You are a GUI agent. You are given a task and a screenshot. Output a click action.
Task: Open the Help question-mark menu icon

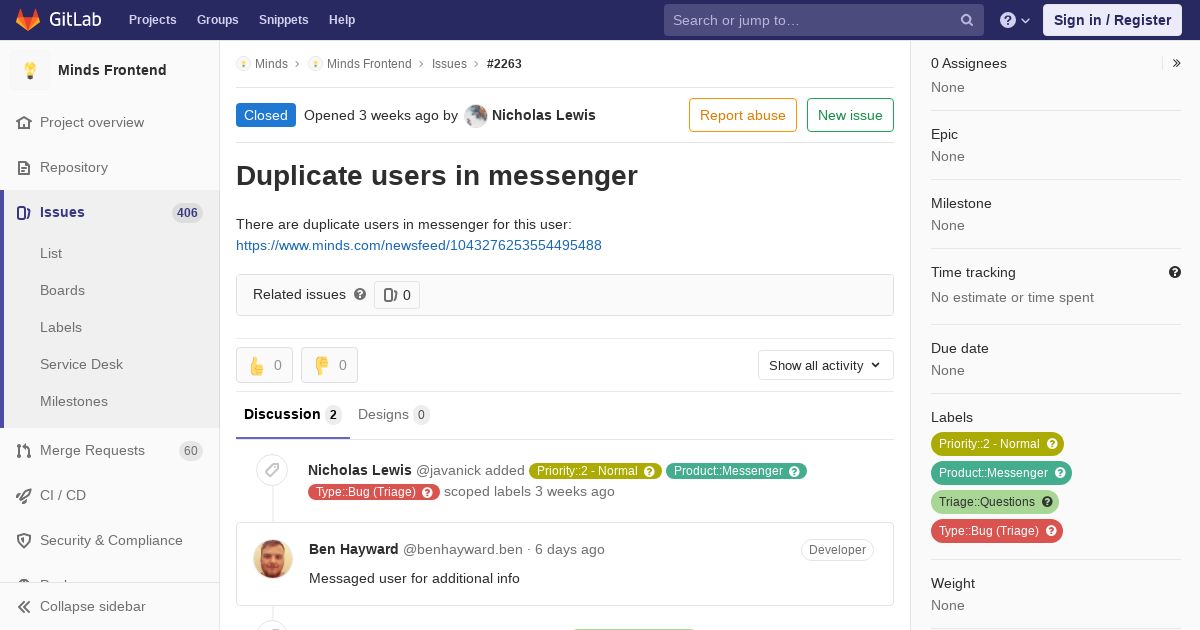[1008, 20]
